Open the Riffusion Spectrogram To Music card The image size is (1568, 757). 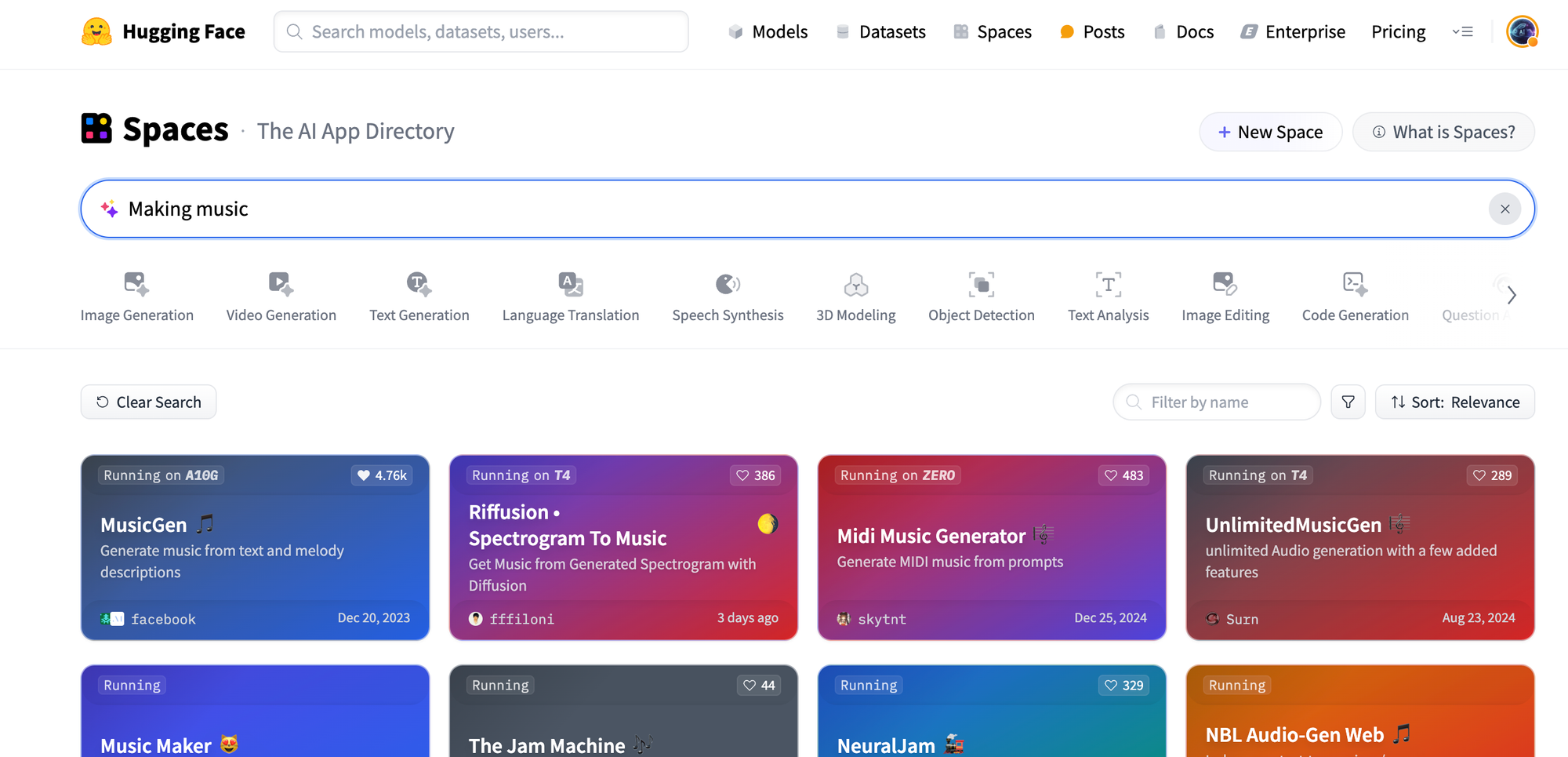click(623, 548)
